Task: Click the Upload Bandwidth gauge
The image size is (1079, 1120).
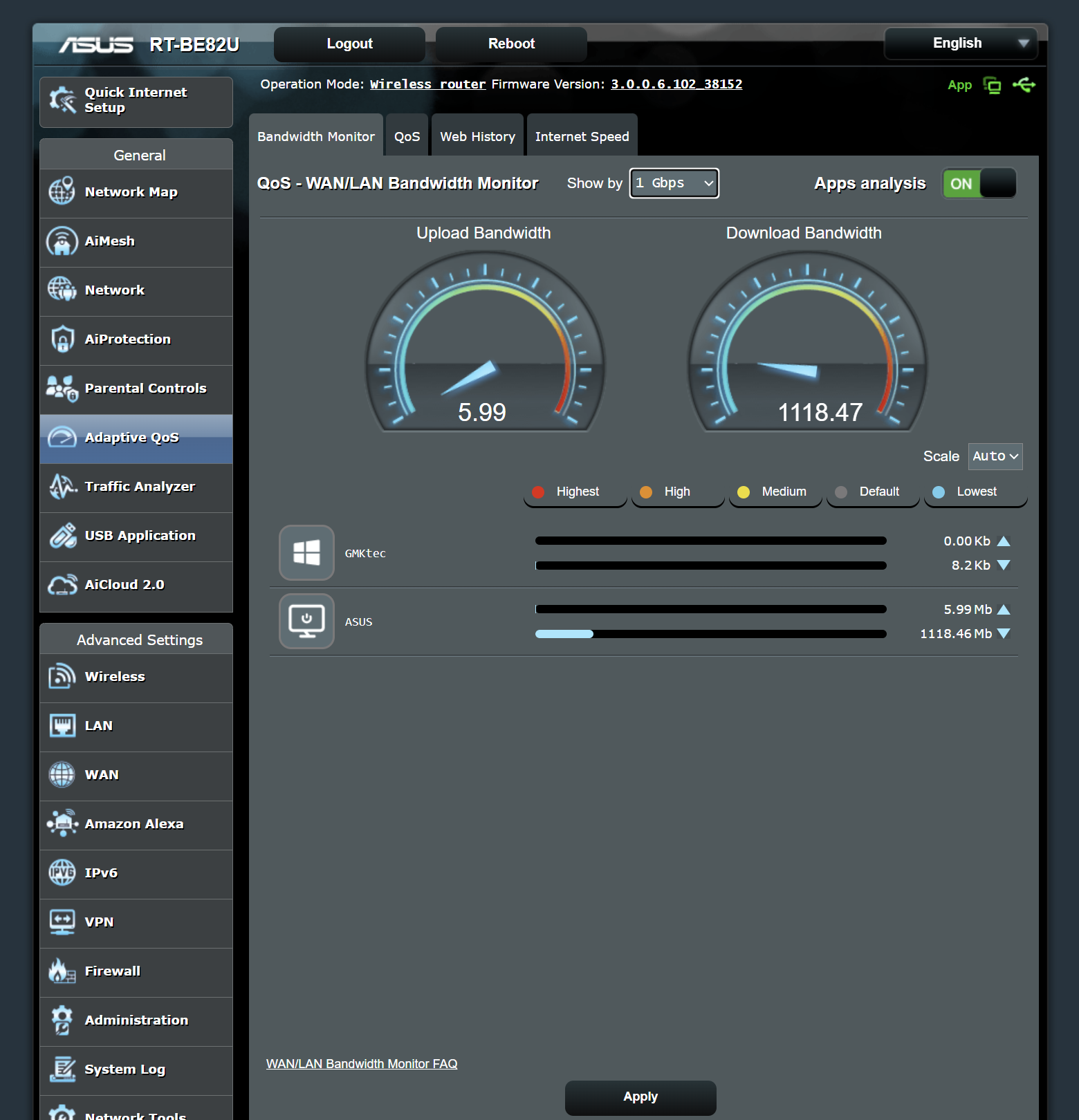Action: click(484, 343)
